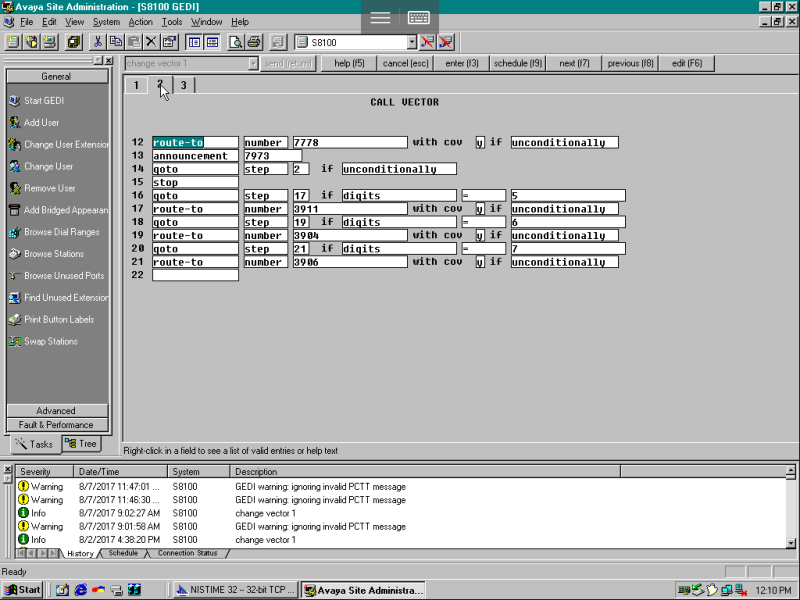This screenshot has width=800, height=600.
Task: Click the Browse Unused Ports task icon
Action: coord(15,276)
